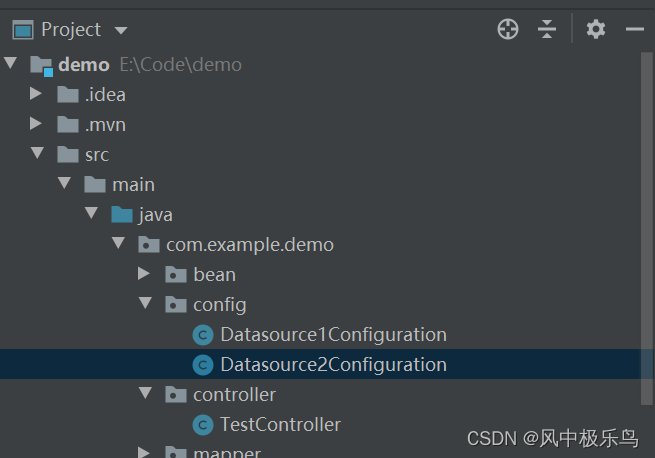Collapse the controller package arrow
This screenshot has width=655, height=458.
(145, 393)
